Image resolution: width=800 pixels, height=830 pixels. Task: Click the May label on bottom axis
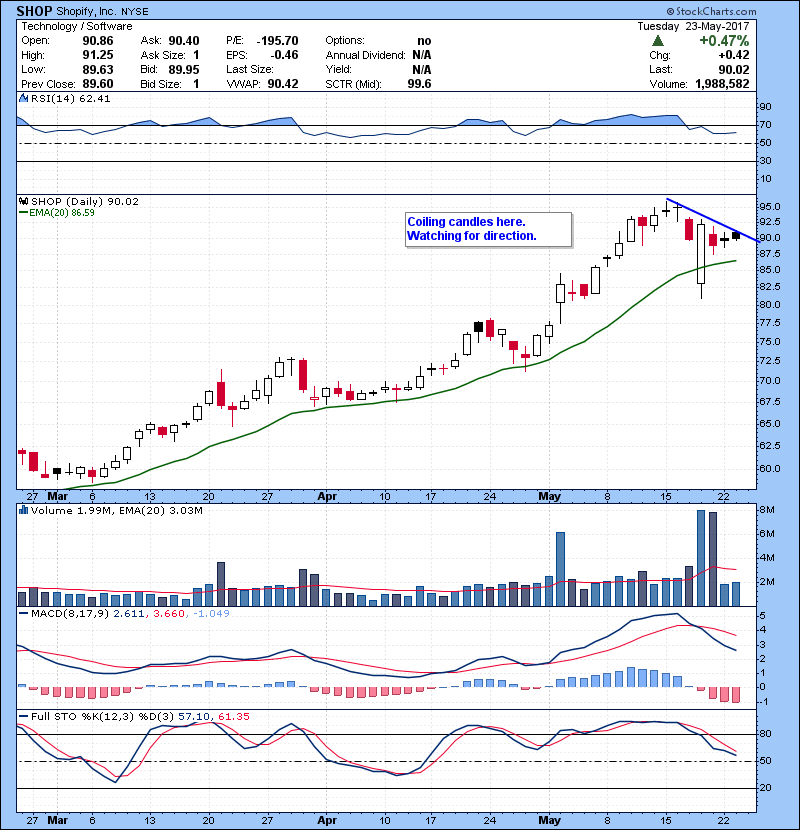tap(550, 820)
